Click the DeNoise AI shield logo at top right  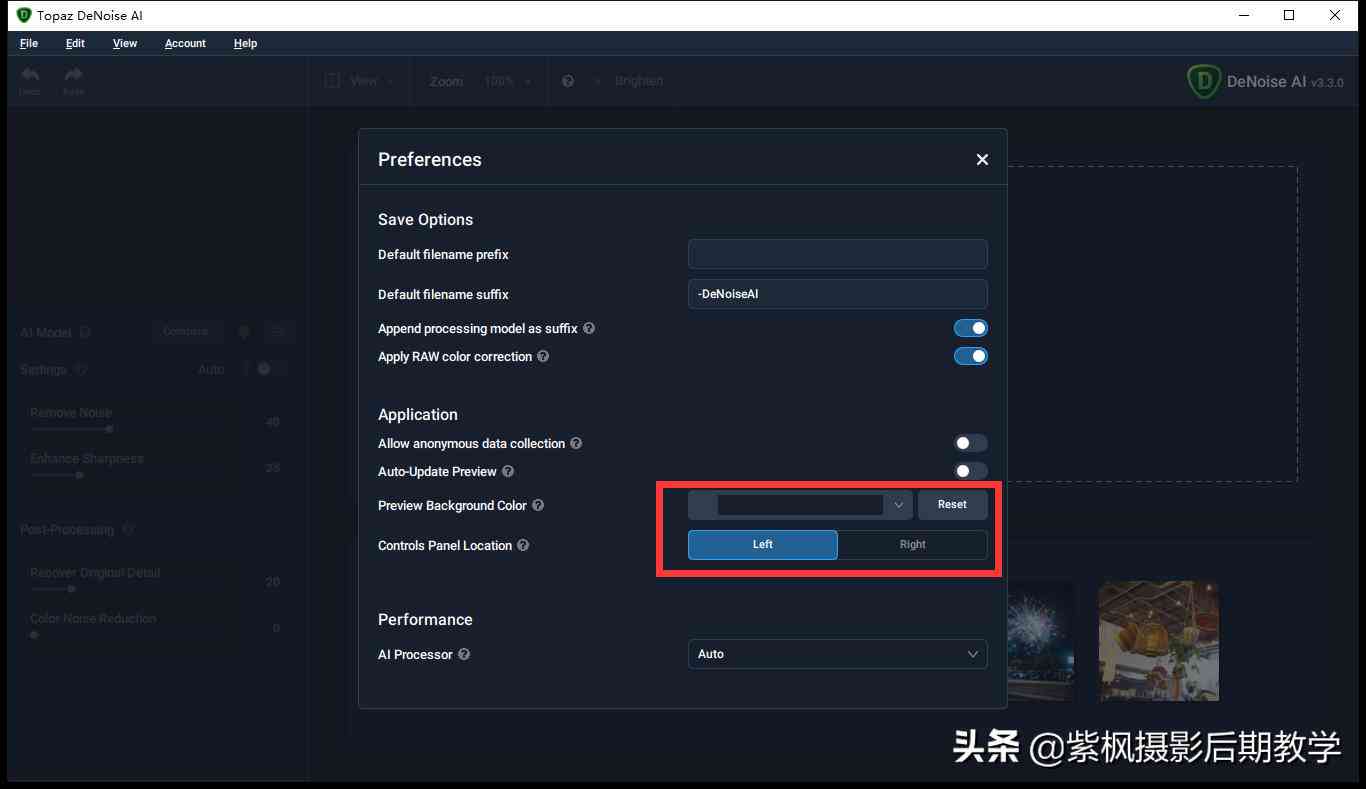(x=1203, y=81)
